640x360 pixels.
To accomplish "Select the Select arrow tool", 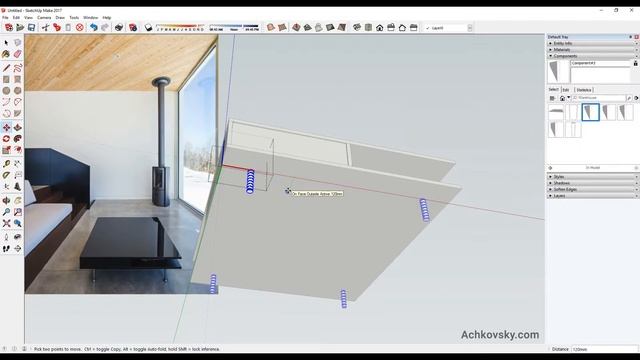I will (6, 42).
